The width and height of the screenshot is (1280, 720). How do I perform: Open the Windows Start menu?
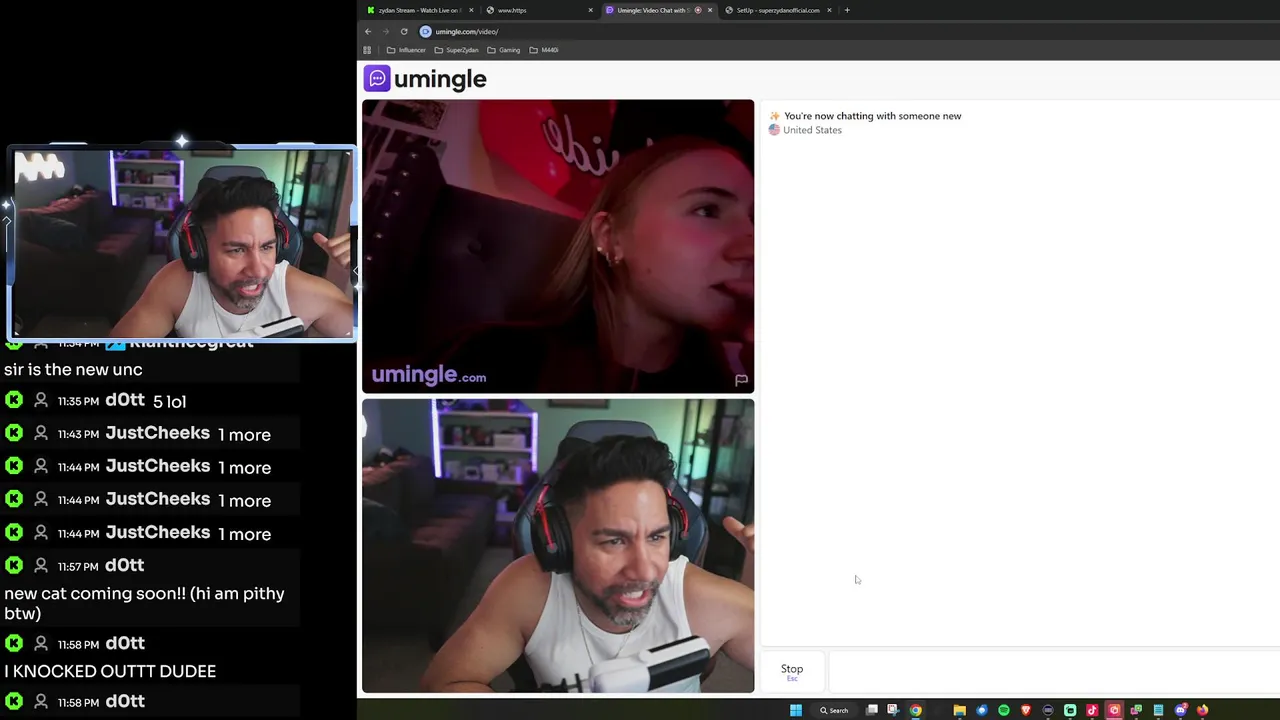[x=796, y=710]
